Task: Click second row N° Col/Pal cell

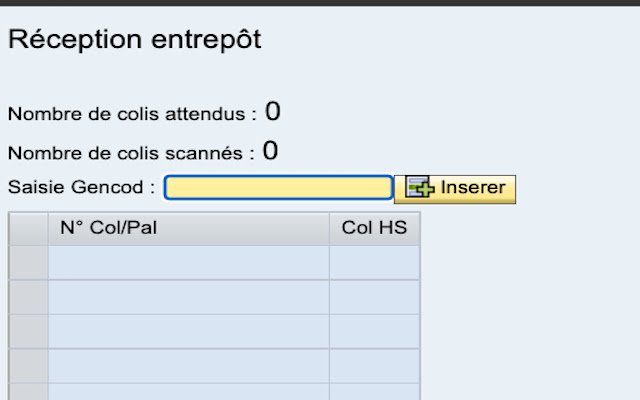Action: point(188,297)
